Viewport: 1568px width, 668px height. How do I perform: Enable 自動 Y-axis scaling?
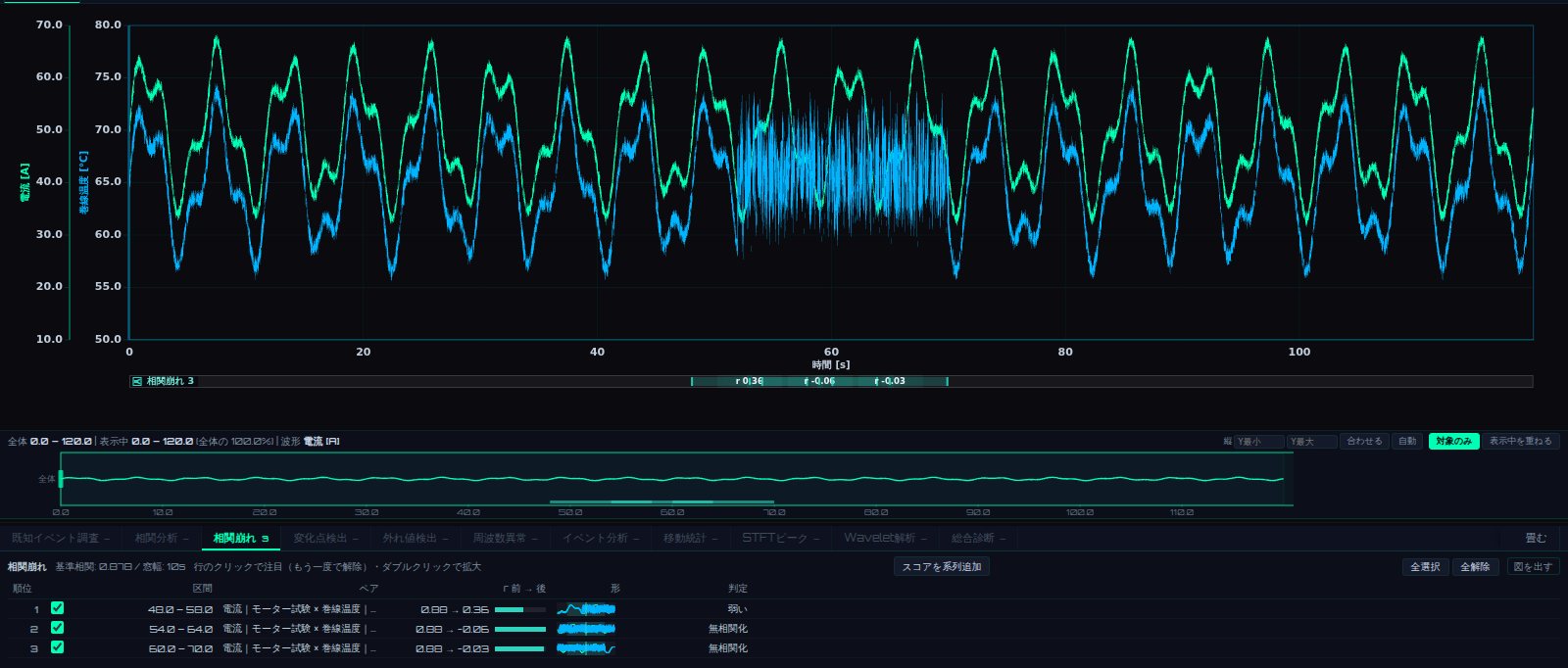[x=1407, y=442]
